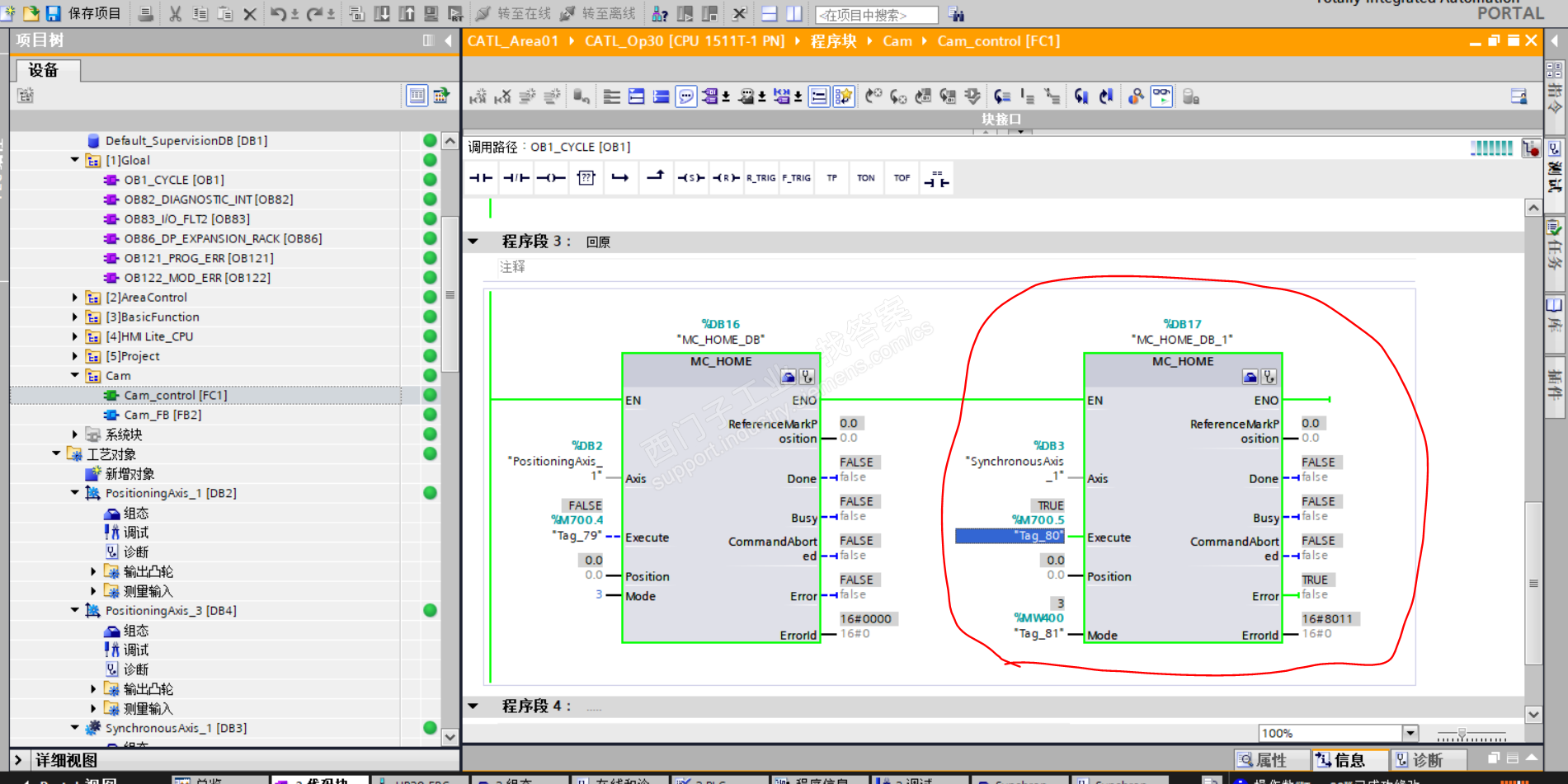
Task: Insert TOF off-delay timer
Action: pyautogui.click(x=902, y=178)
